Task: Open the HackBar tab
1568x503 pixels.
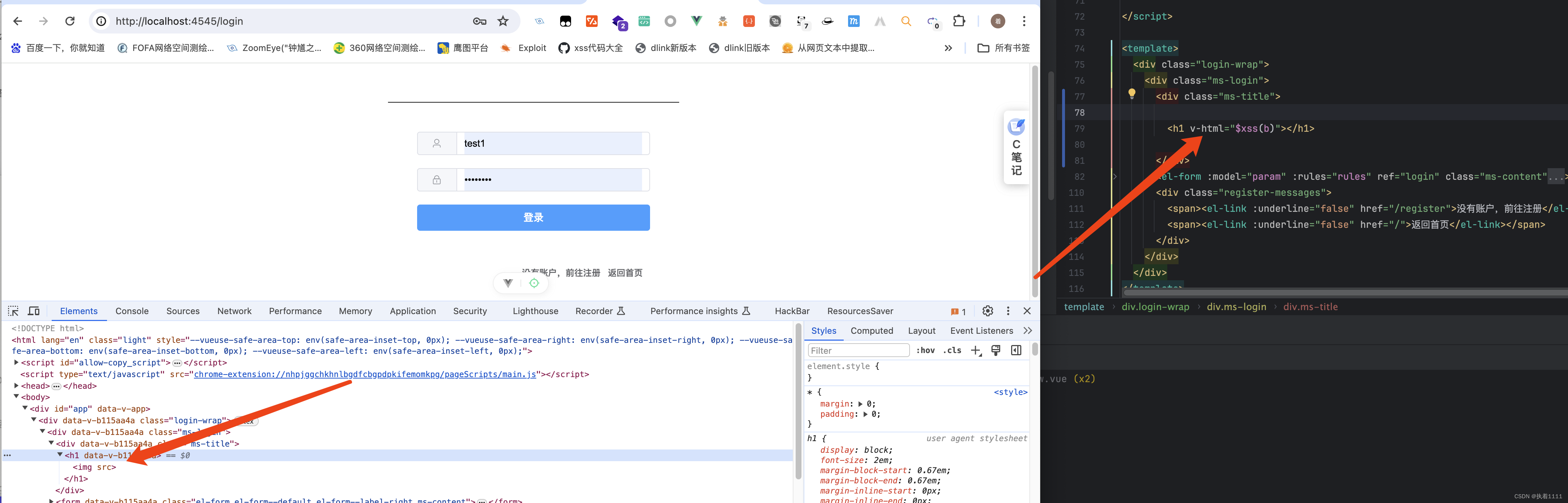Action: (792, 311)
